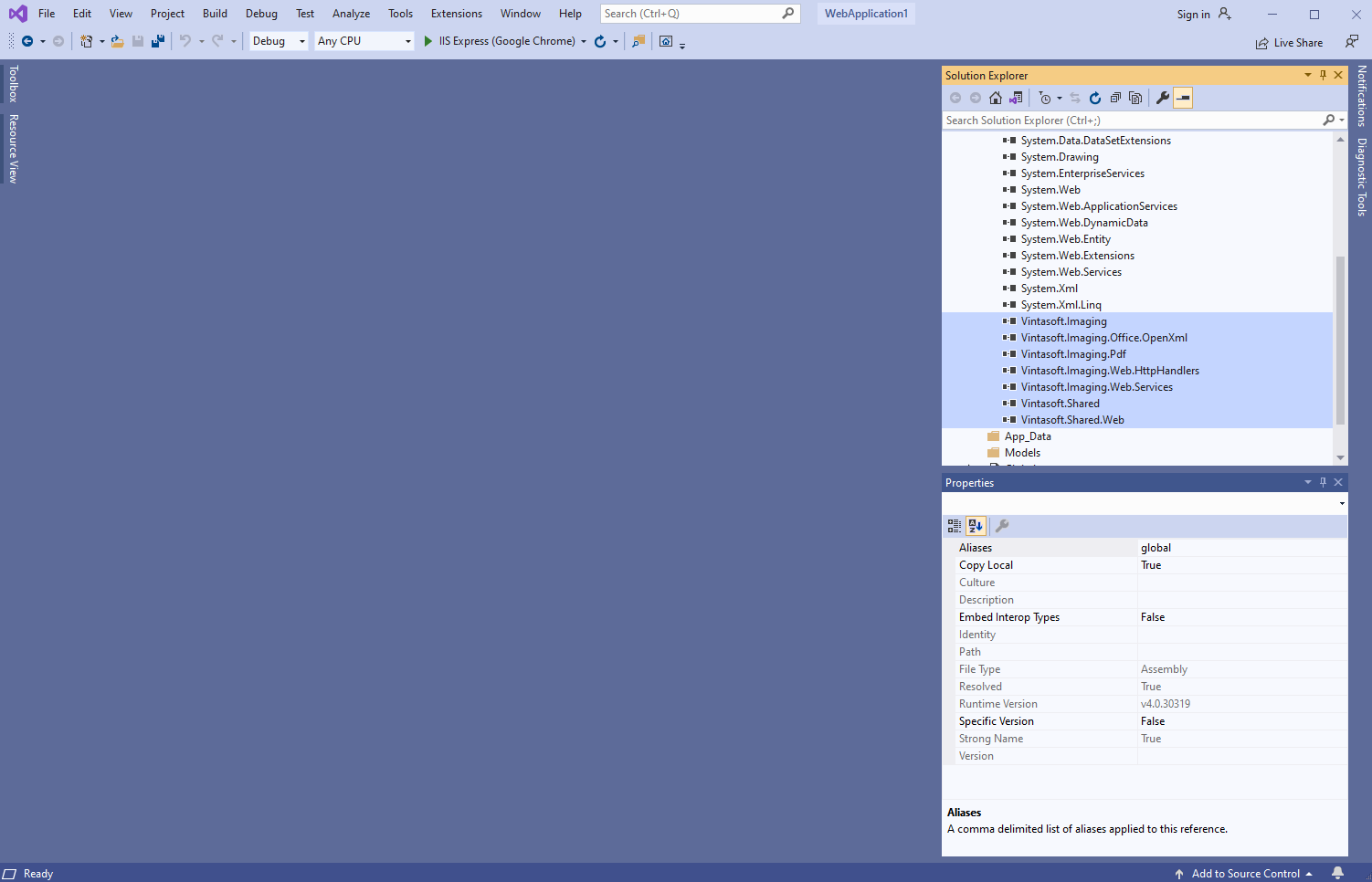Refresh the Solution Explorer tree

[x=1094, y=98]
